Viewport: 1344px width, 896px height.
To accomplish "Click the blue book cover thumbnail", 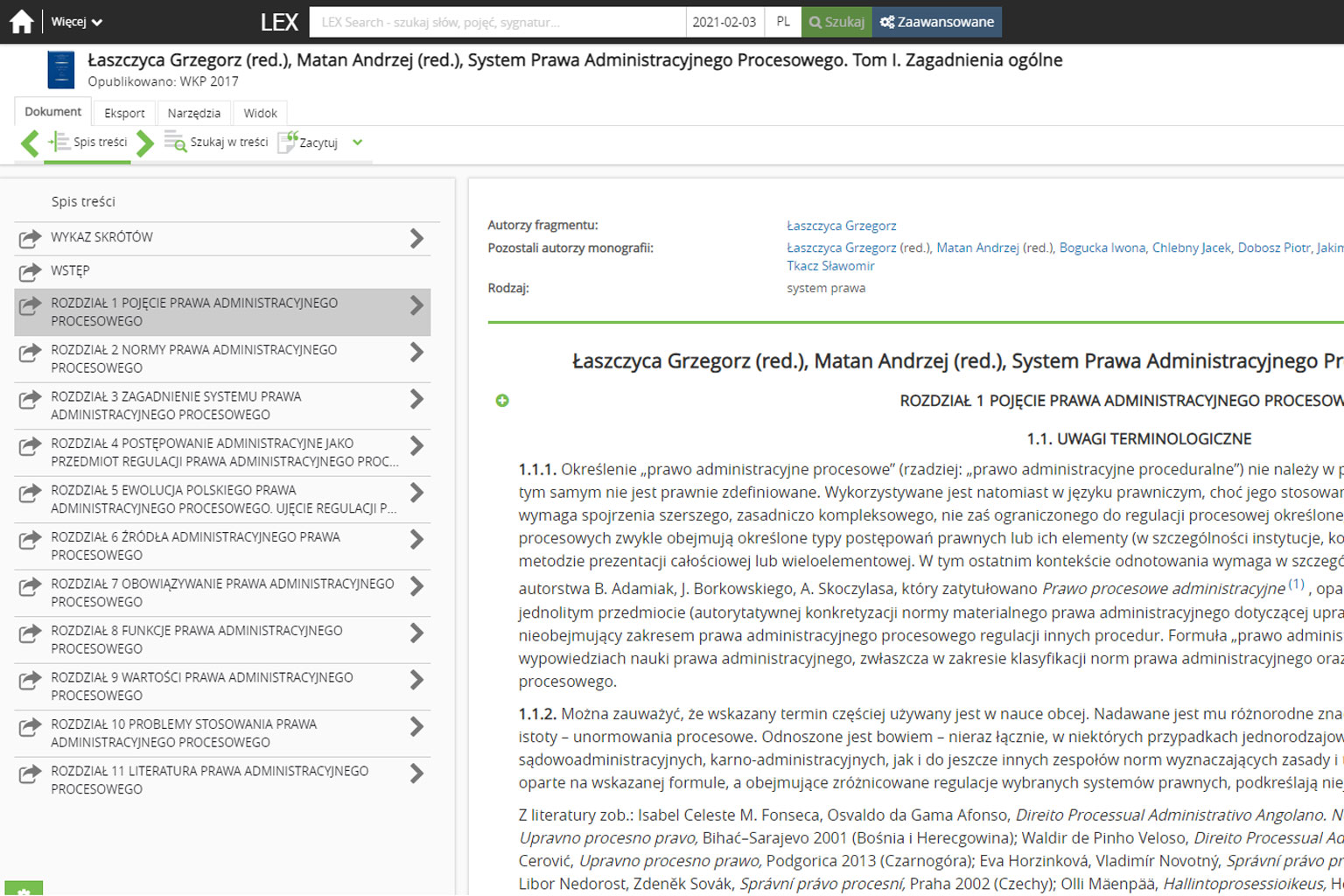I will point(60,70).
